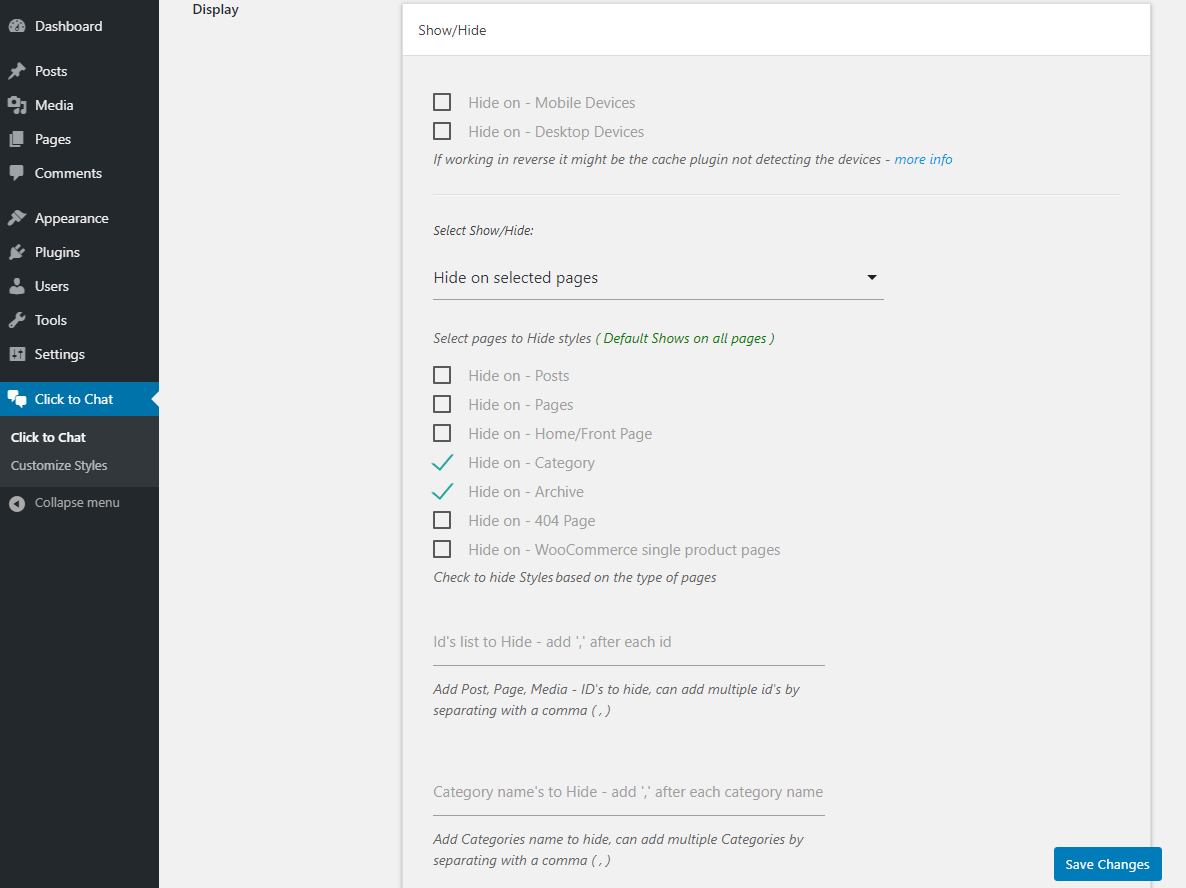Click the Show/Hide section header
This screenshot has width=1186, height=888.
pyautogui.click(x=776, y=30)
